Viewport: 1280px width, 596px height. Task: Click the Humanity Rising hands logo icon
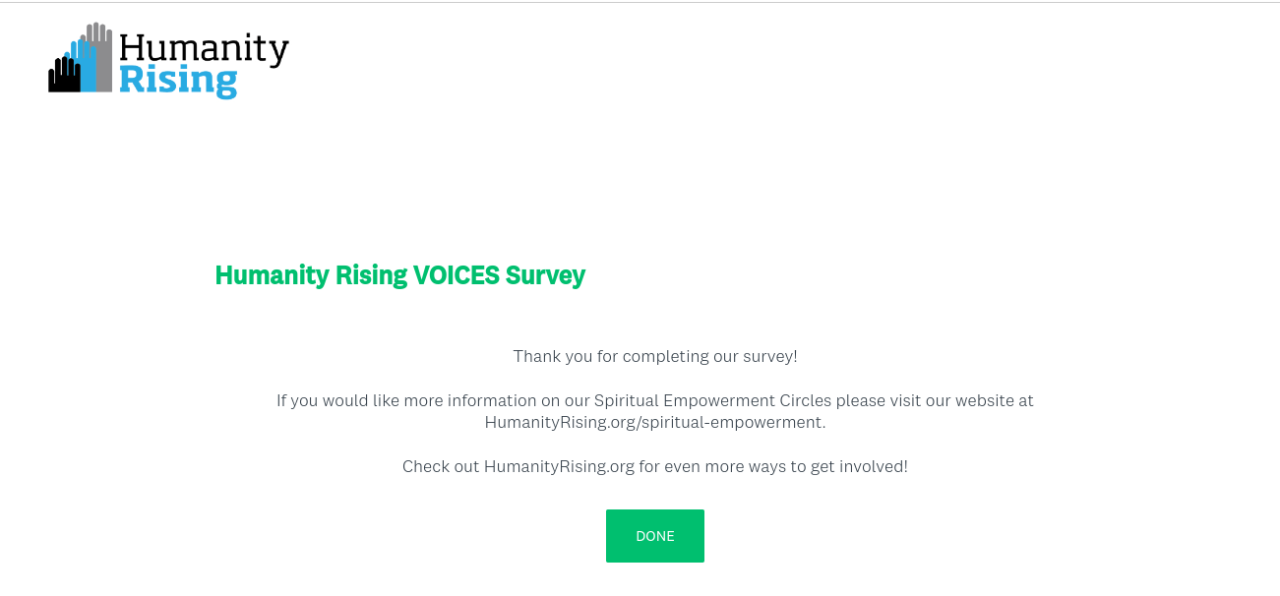pyautogui.click(x=81, y=60)
